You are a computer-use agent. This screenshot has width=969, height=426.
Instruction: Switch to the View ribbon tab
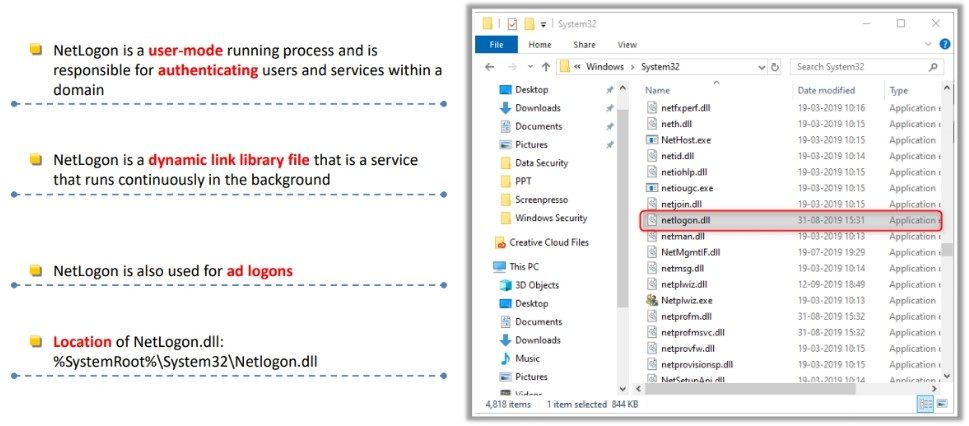(x=627, y=45)
